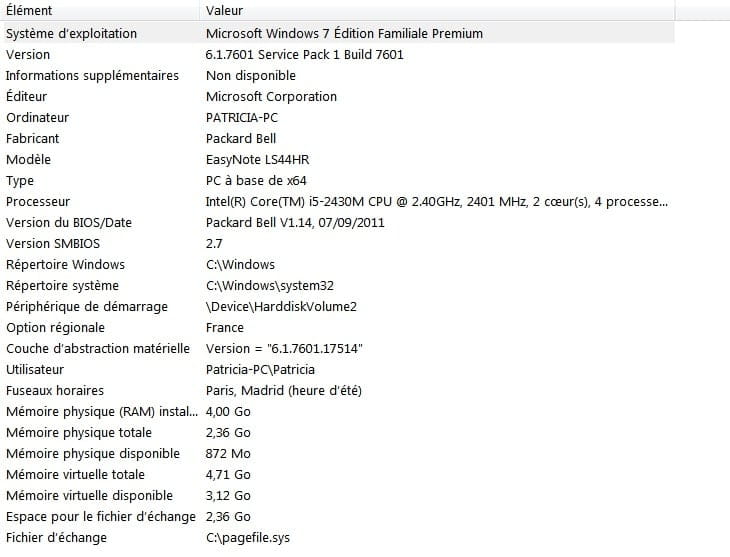Select the Fuseaux horaires row
Image resolution: width=730 pixels, height=557 pixels.
click(x=338, y=390)
